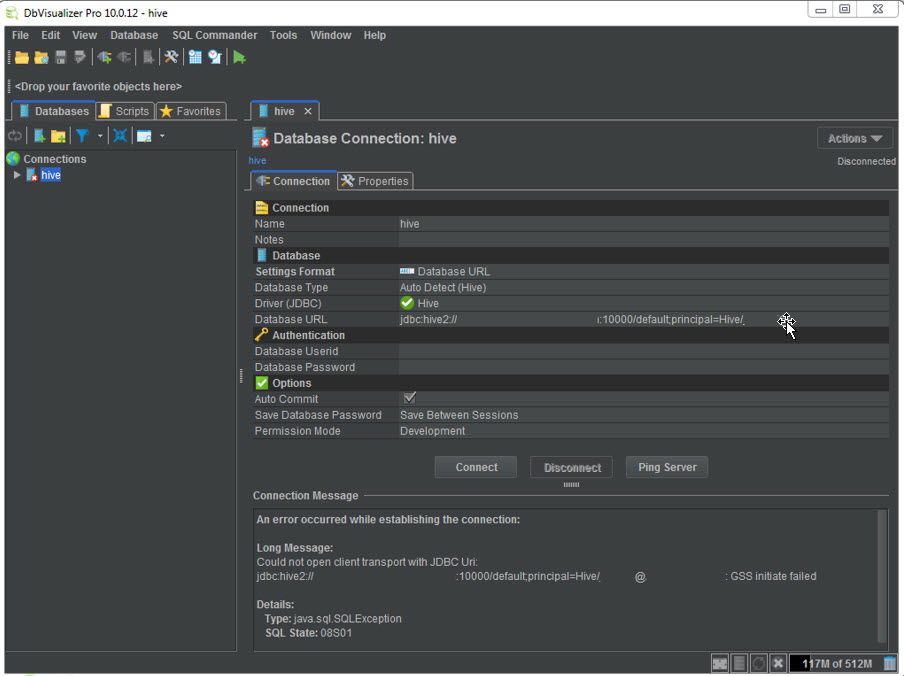Switch to the Properties tab
This screenshot has width=904, height=676.
[375, 181]
